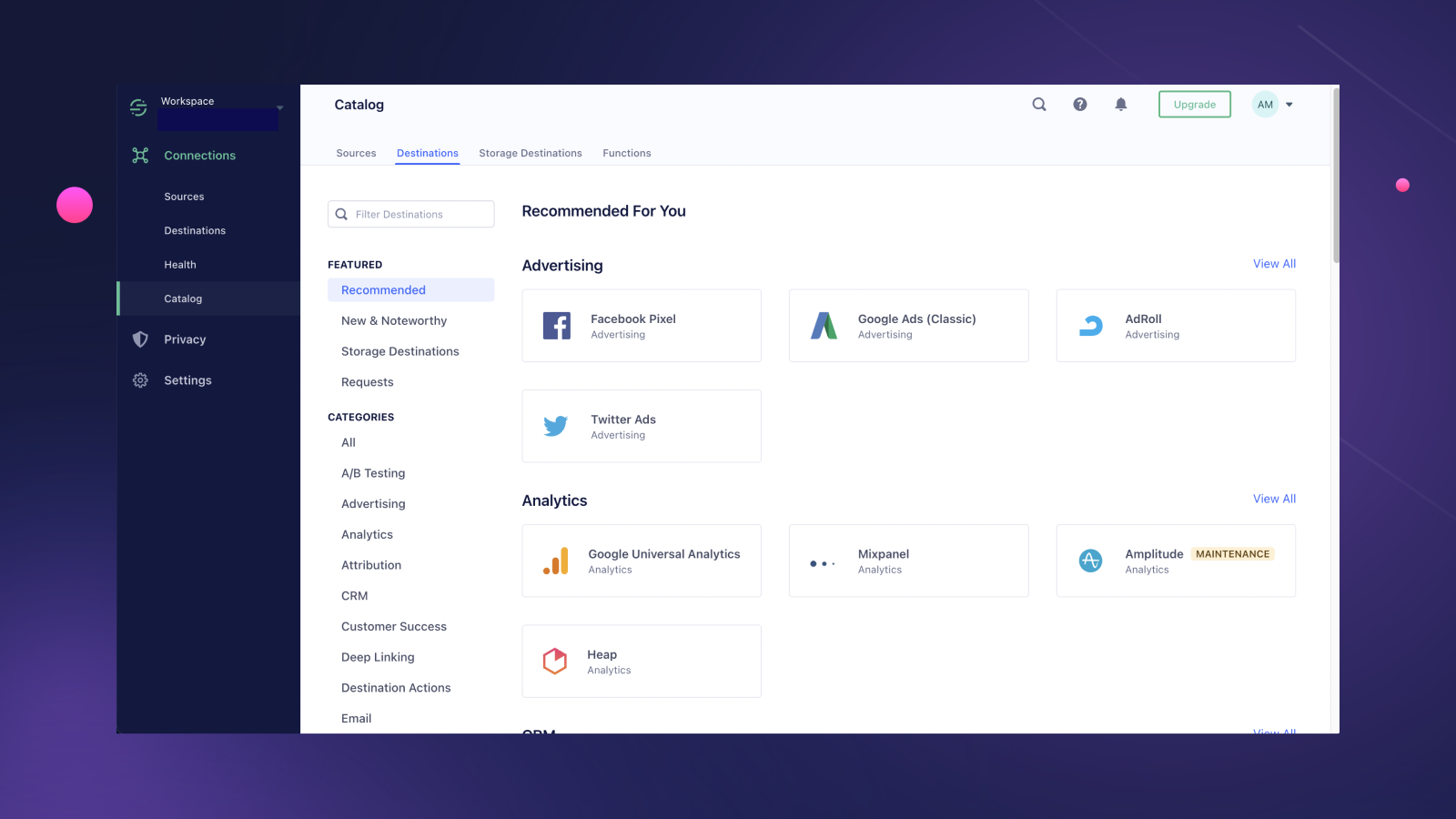This screenshot has width=1456, height=819.
Task: Click the Segment logo icon
Action: (138, 107)
